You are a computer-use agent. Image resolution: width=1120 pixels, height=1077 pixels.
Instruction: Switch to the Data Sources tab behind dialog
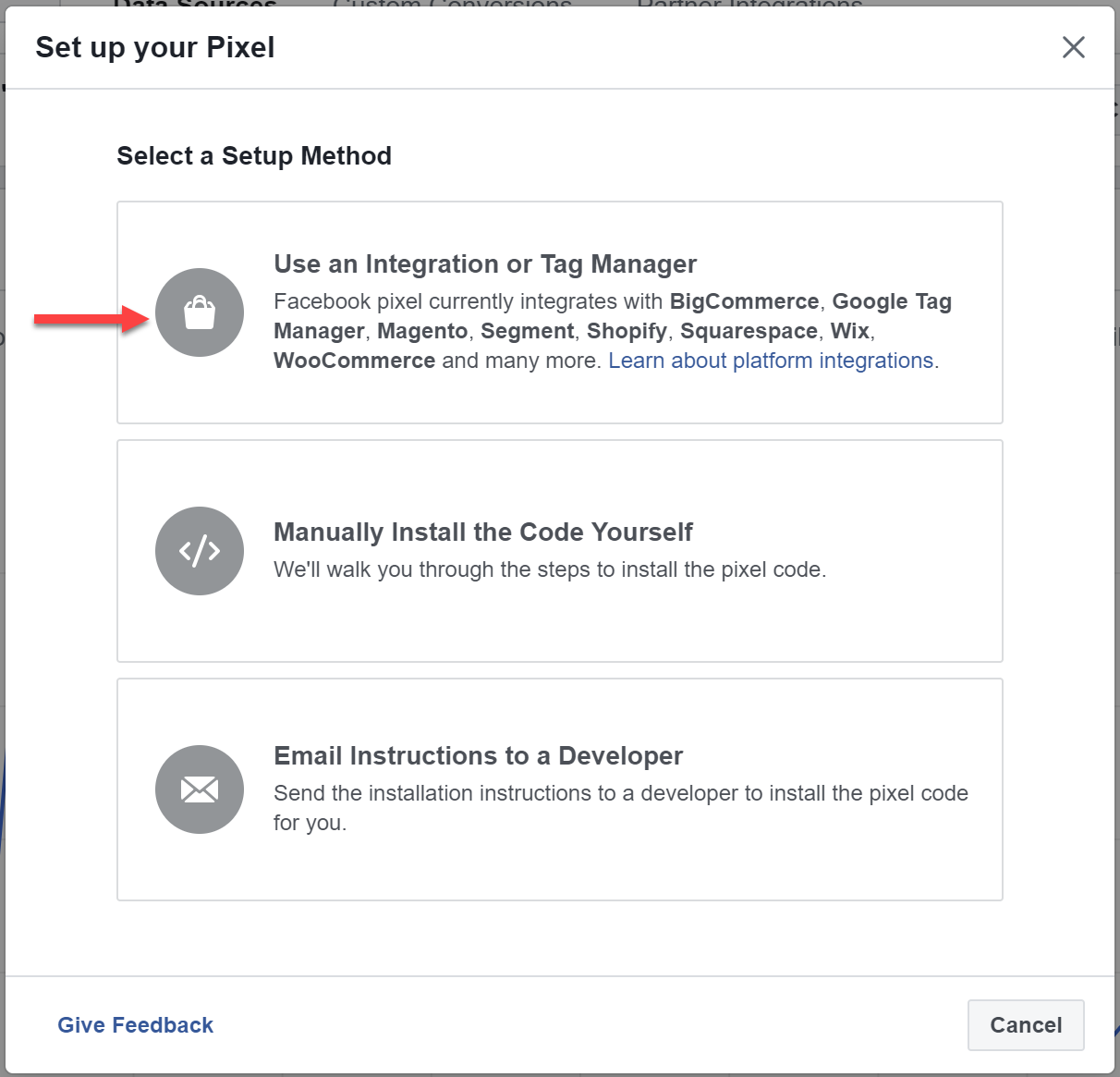click(x=195, y=4)
